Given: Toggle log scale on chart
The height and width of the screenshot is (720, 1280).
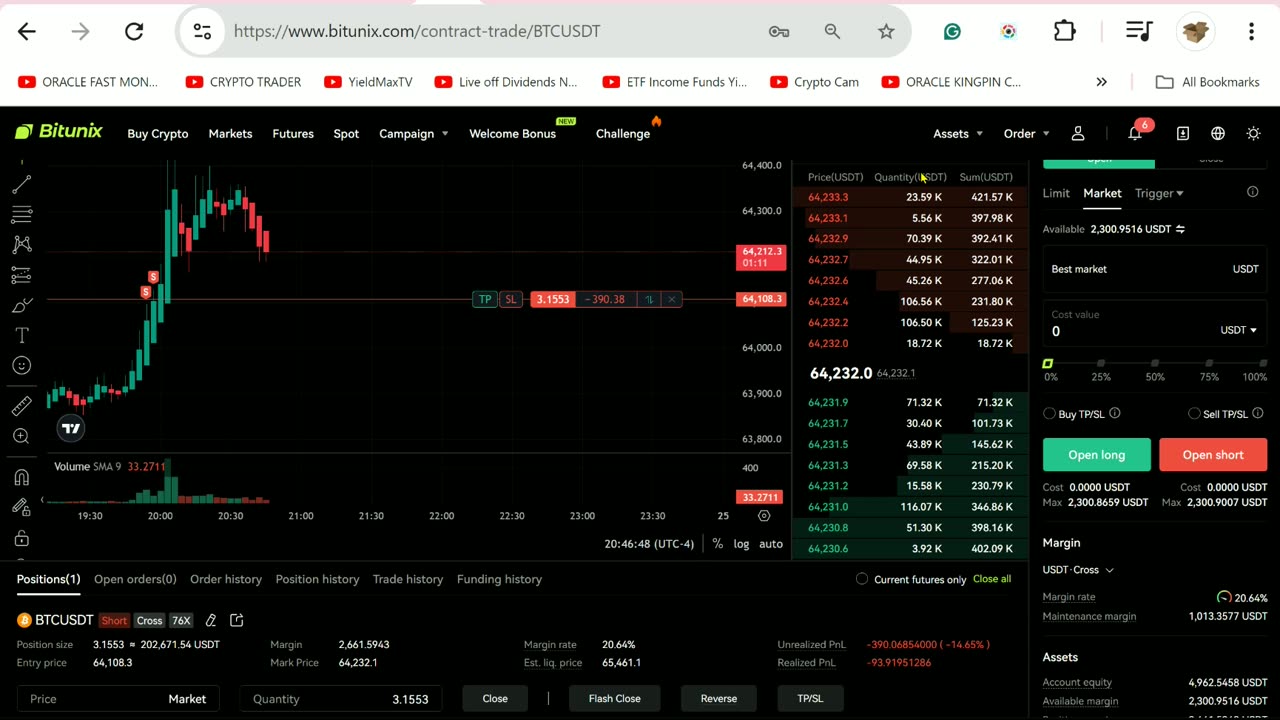Looking at the screenshot, I should [x=741, y=544].
